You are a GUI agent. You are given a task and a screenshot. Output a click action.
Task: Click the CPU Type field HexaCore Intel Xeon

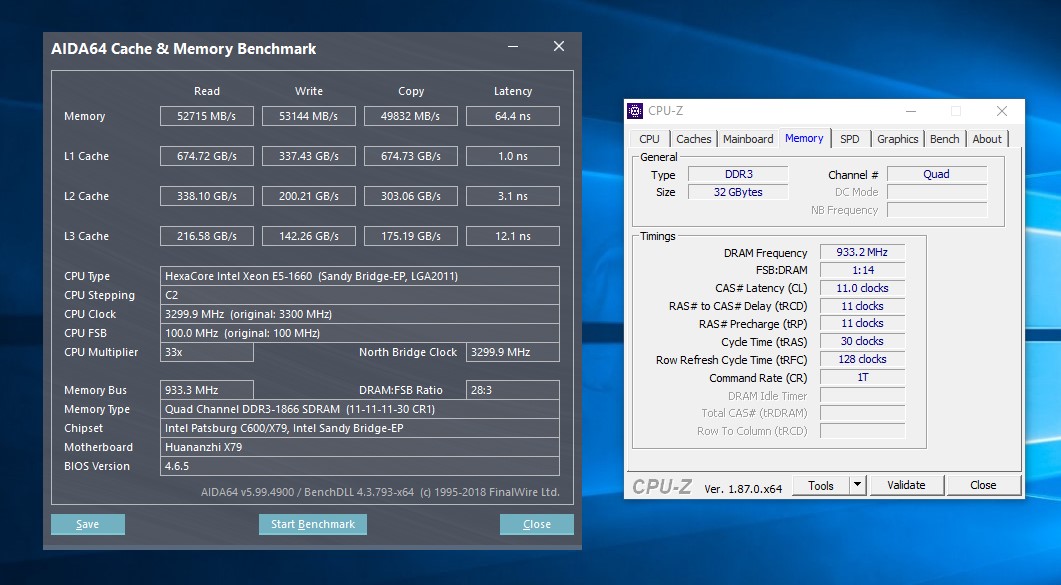(x=360, y=276)
